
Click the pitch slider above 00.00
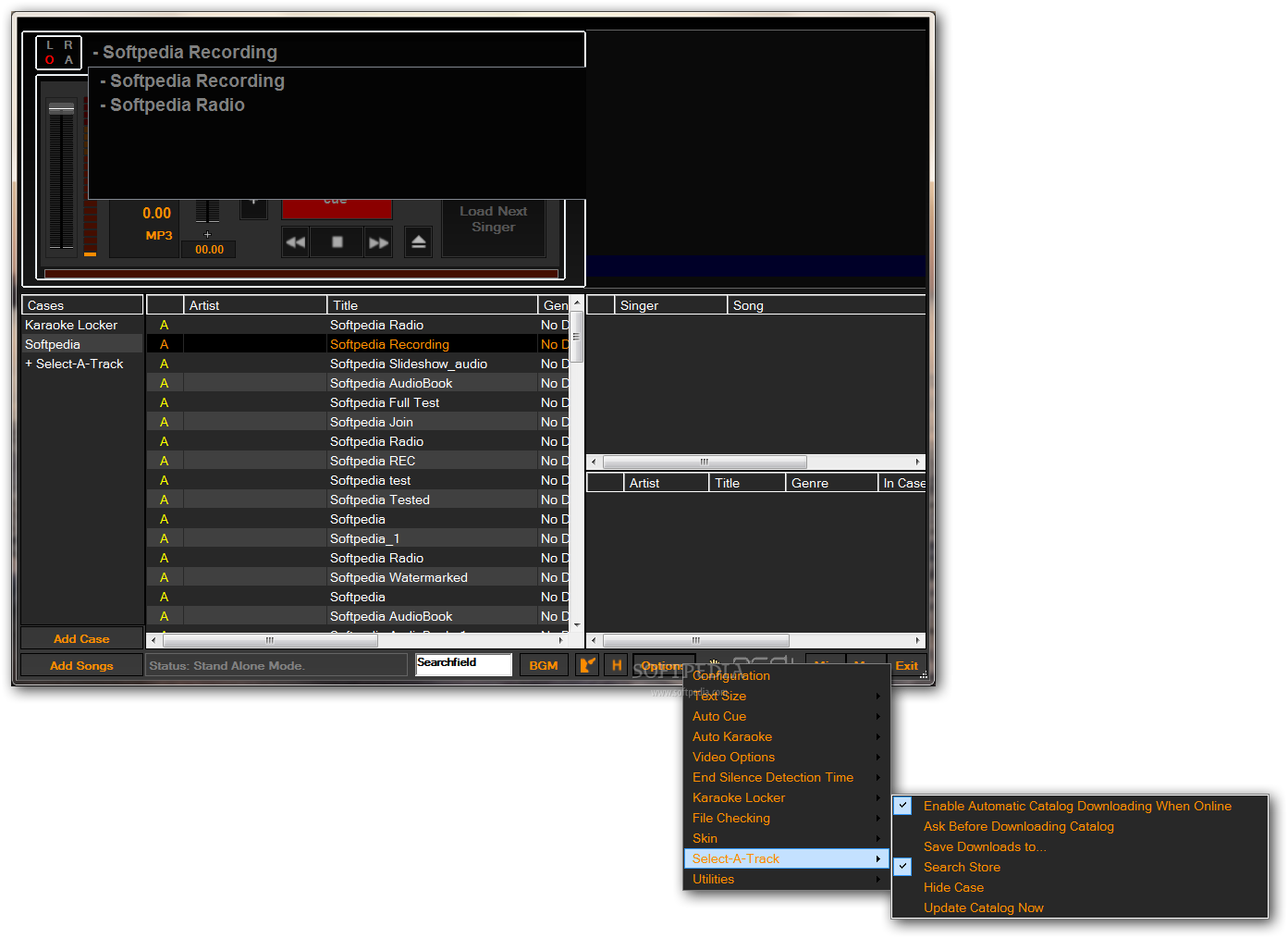pos(208,212)
